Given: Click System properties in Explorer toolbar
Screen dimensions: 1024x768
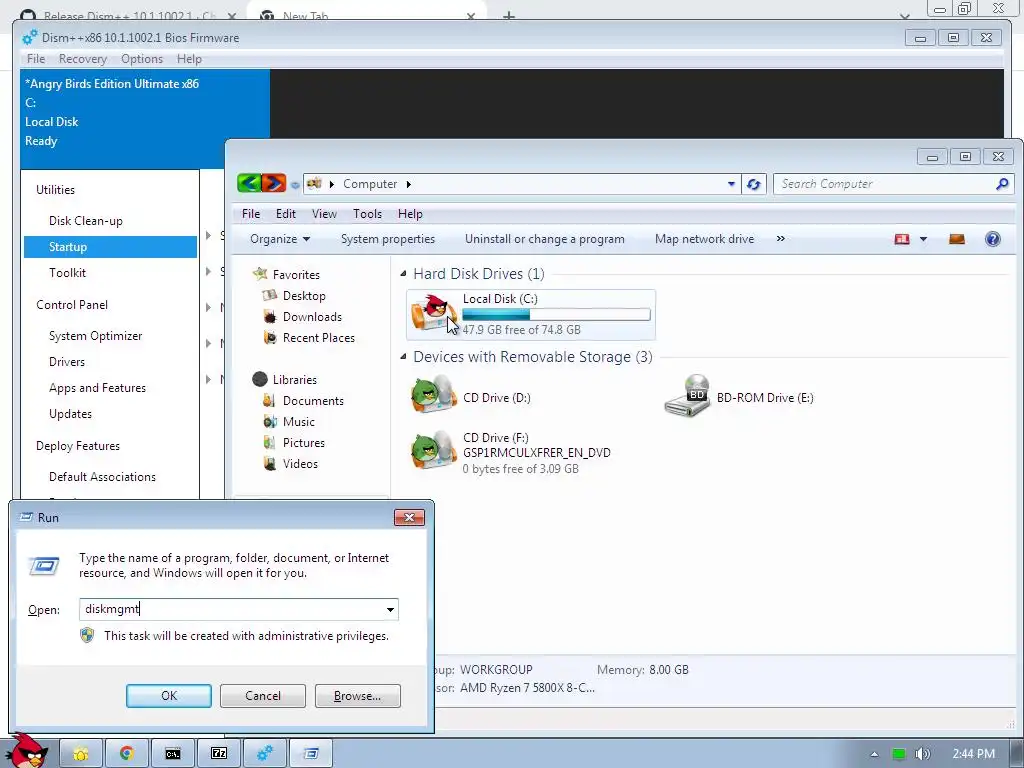Looking at the screenshot, I should (388, 239).
